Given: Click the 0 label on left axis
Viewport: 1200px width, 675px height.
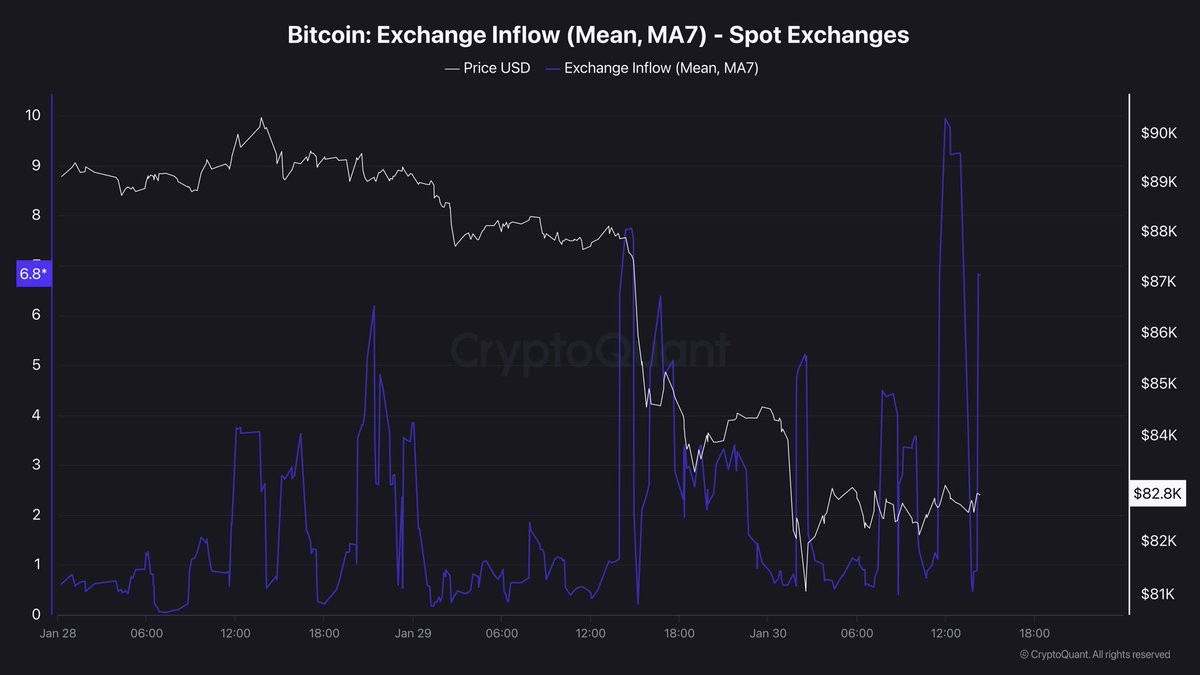Looking at the screenshot, I should tap(36, 614).
